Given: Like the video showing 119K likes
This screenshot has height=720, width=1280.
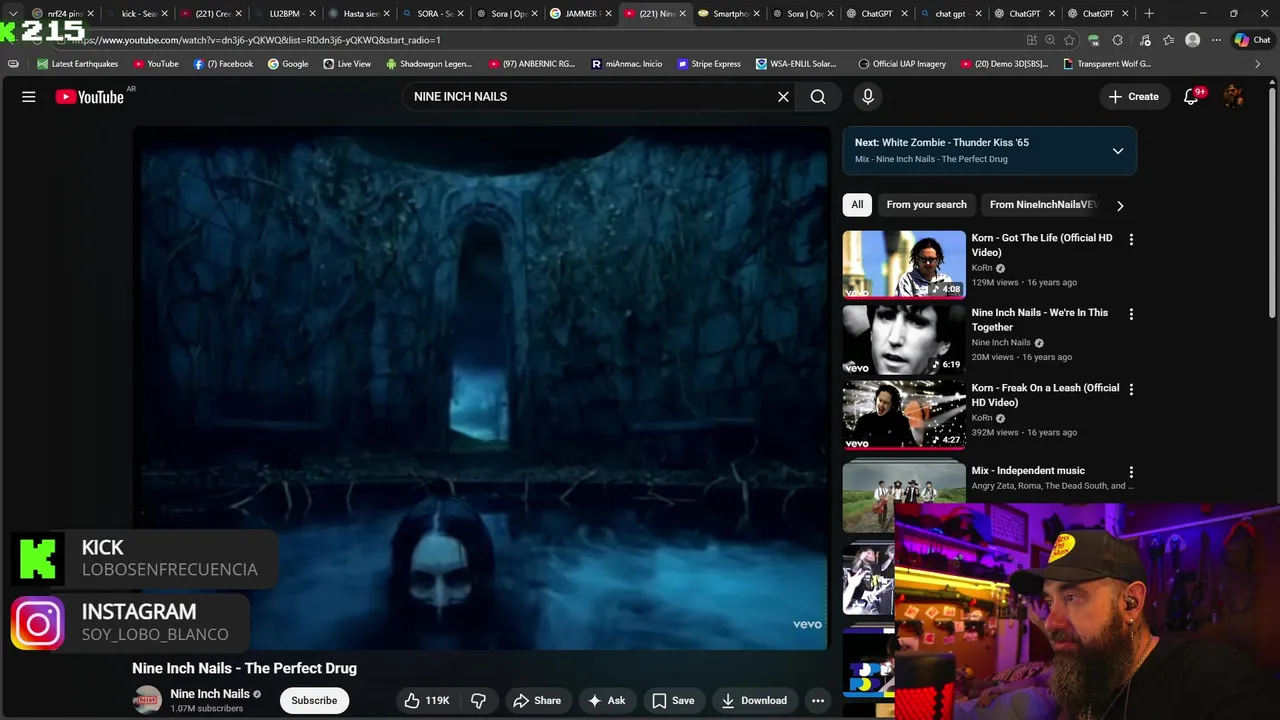Looking at the screenshot, I should [427, 701].
